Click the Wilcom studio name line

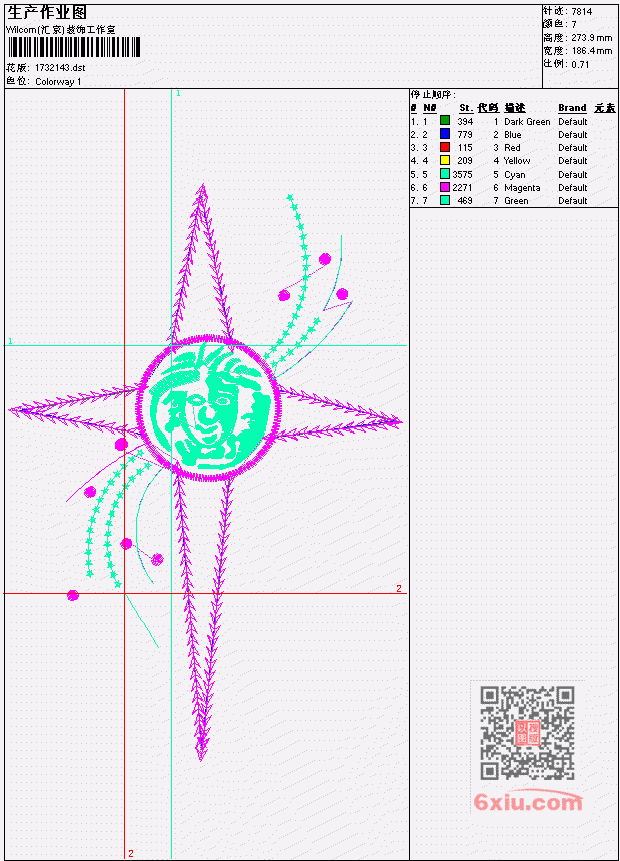[x=60, y=30]
